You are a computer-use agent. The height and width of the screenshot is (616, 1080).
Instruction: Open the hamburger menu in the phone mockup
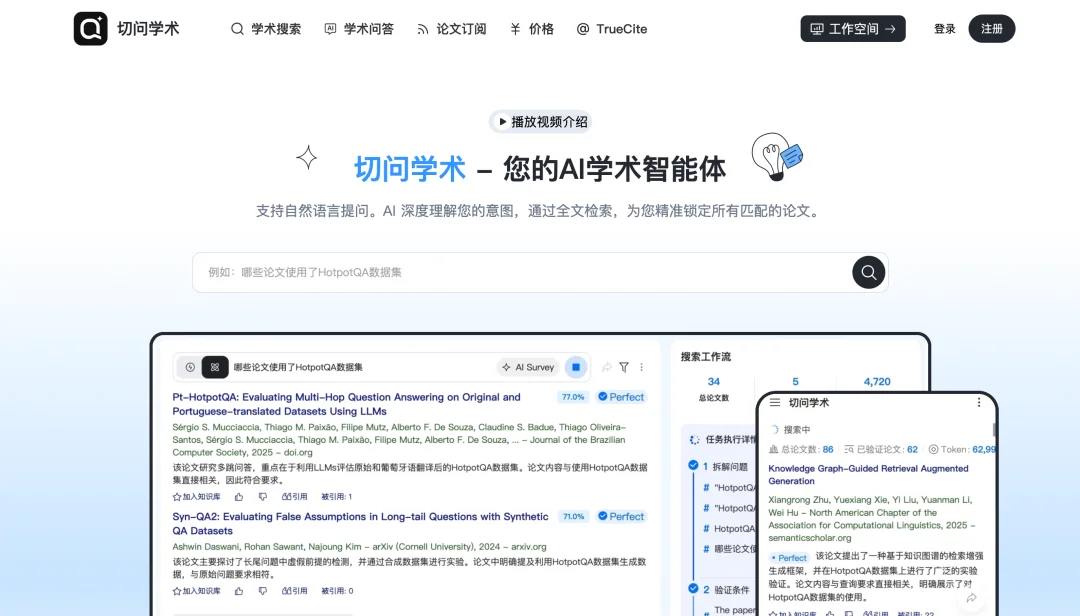[775, 402]
